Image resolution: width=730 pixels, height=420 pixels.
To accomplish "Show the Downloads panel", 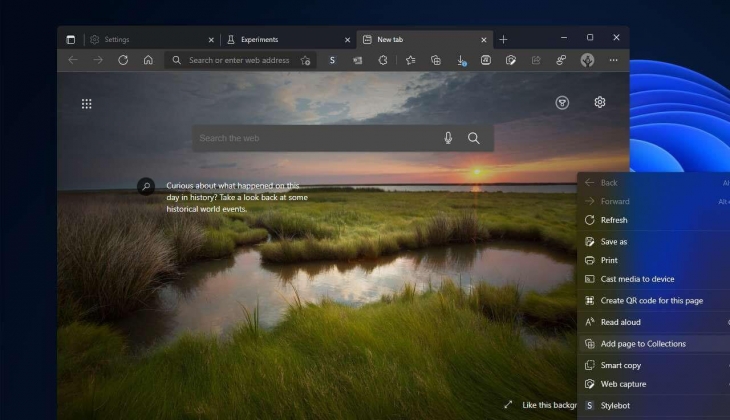I will coord(461,61).
